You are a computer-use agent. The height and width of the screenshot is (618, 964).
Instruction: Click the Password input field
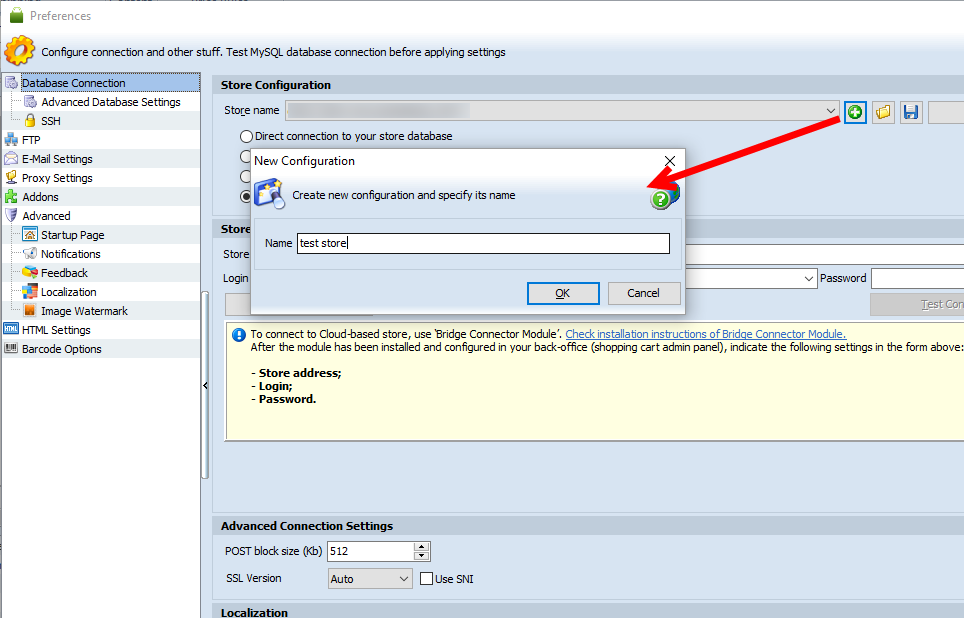point(917,279)
